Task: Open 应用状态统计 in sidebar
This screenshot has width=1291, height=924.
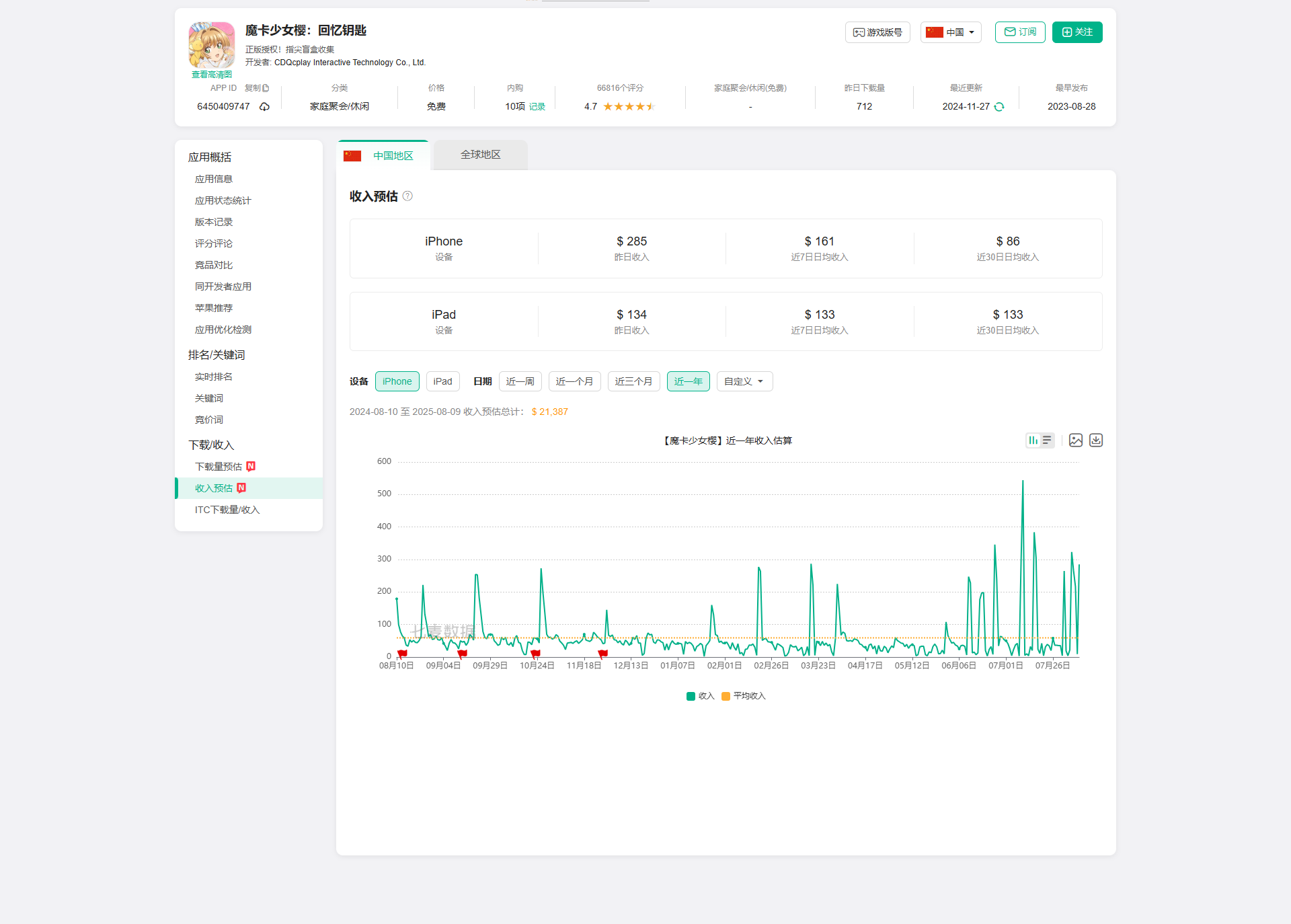Action: [x=223, y=200]
